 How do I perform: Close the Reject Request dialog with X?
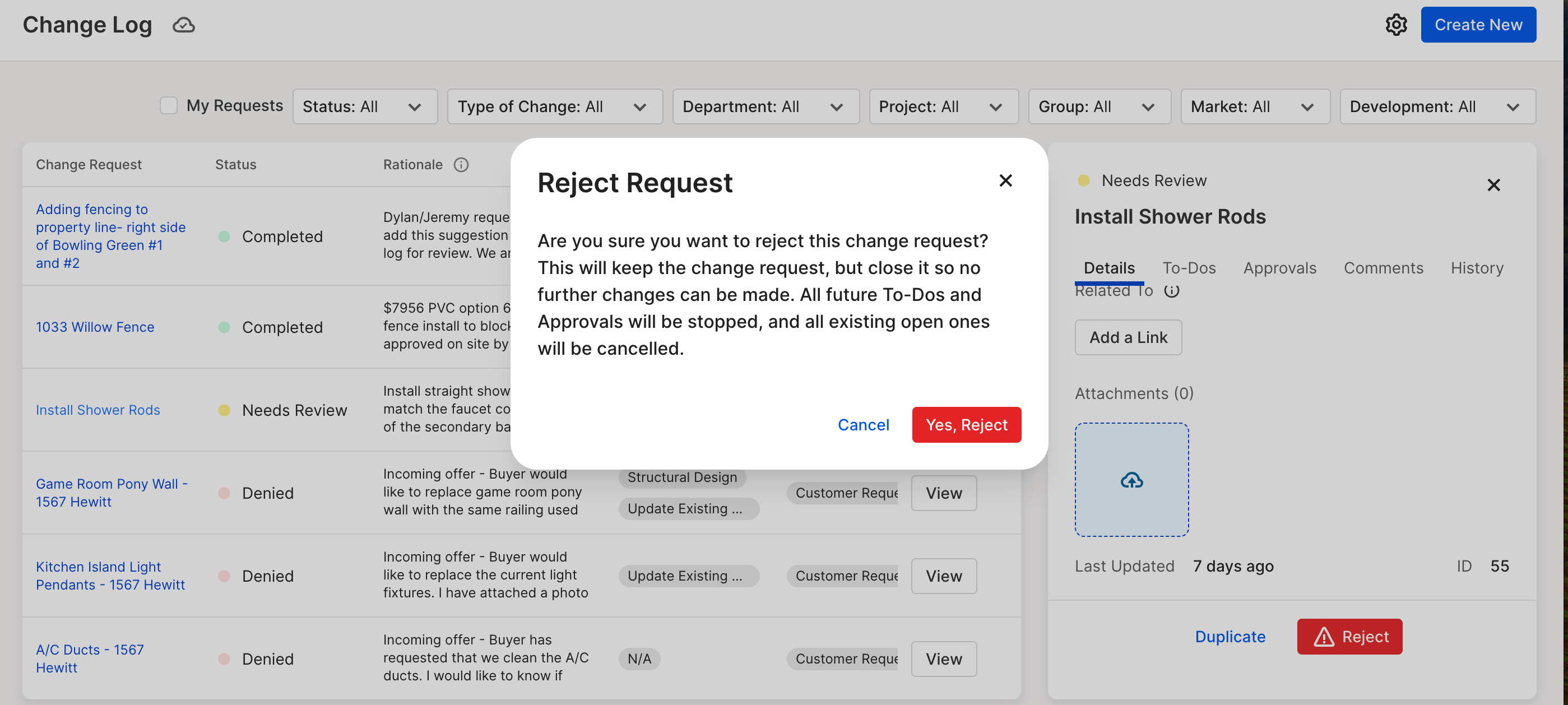pyautogui.click(x=1005, y=180)
